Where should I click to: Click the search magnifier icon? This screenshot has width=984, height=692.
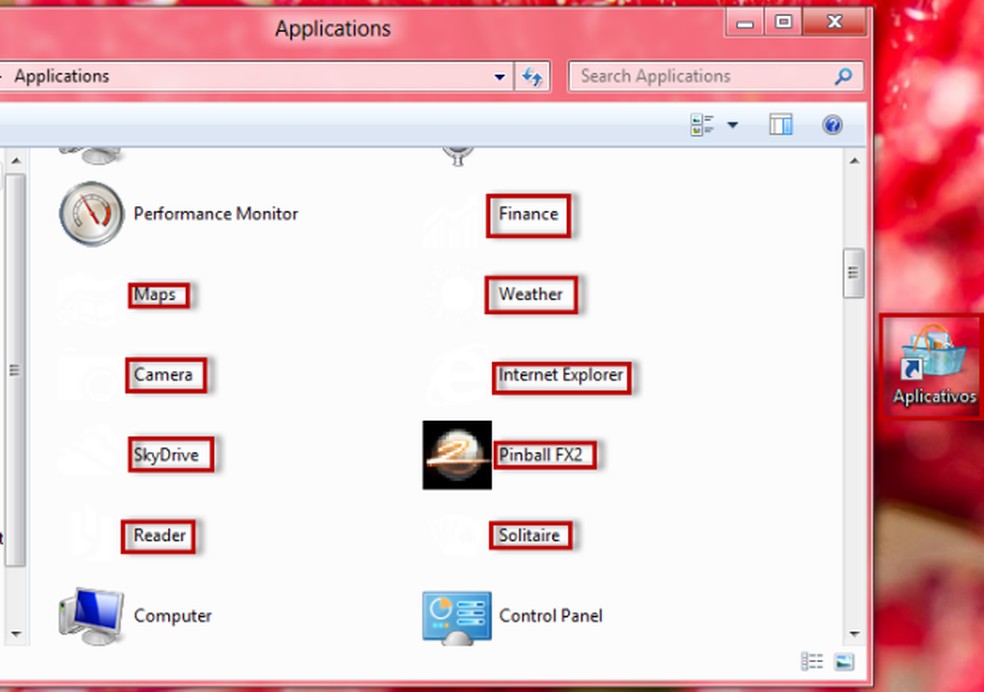click(843, 77)
